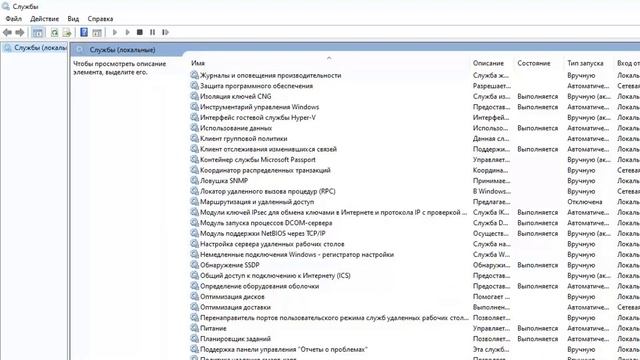Click the Stop service square icon
This screenshot has width=640, height=360.
[x=140, y=32]
